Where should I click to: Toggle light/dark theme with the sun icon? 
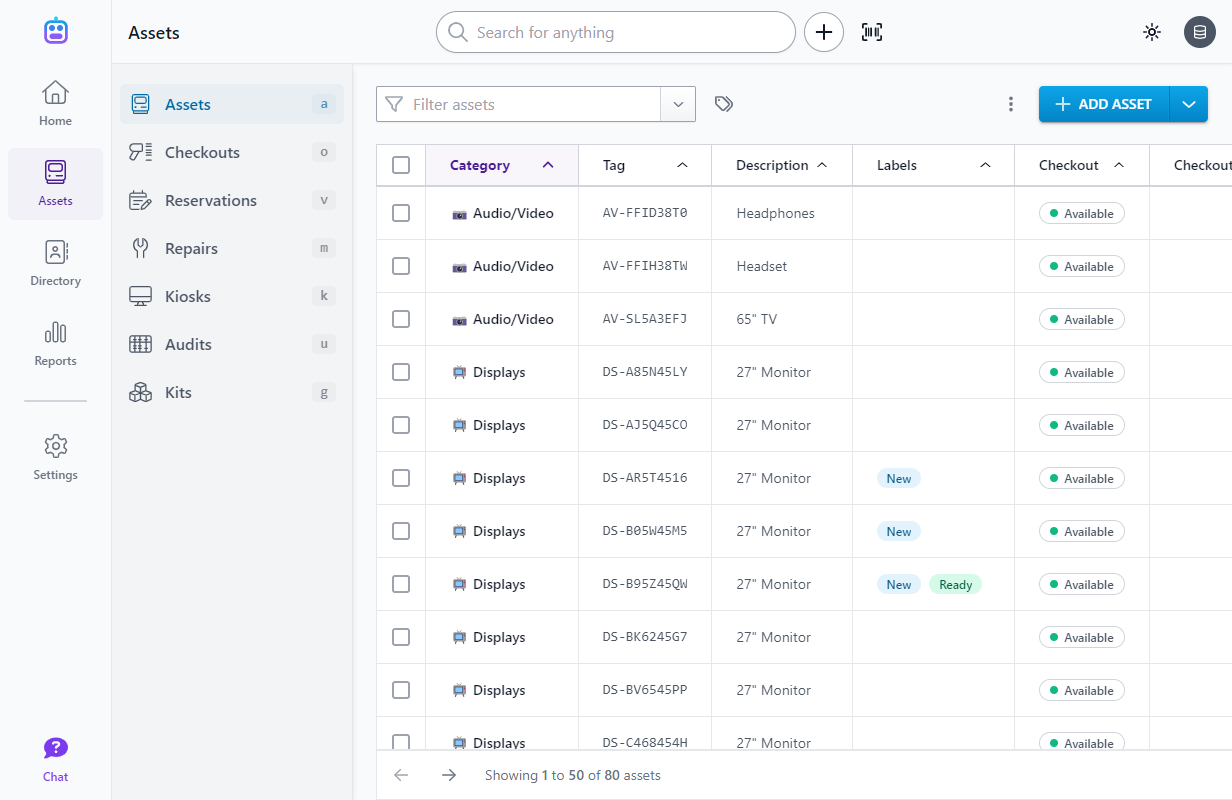(1152, 32)
